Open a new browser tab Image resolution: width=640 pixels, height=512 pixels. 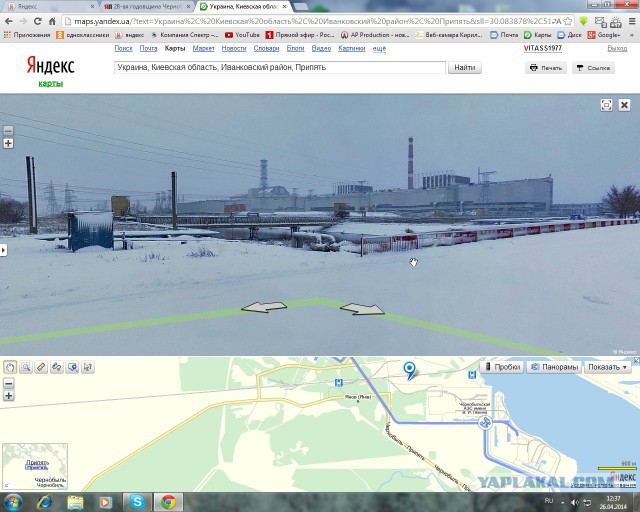pyautogui.click(x=301, y=7)
